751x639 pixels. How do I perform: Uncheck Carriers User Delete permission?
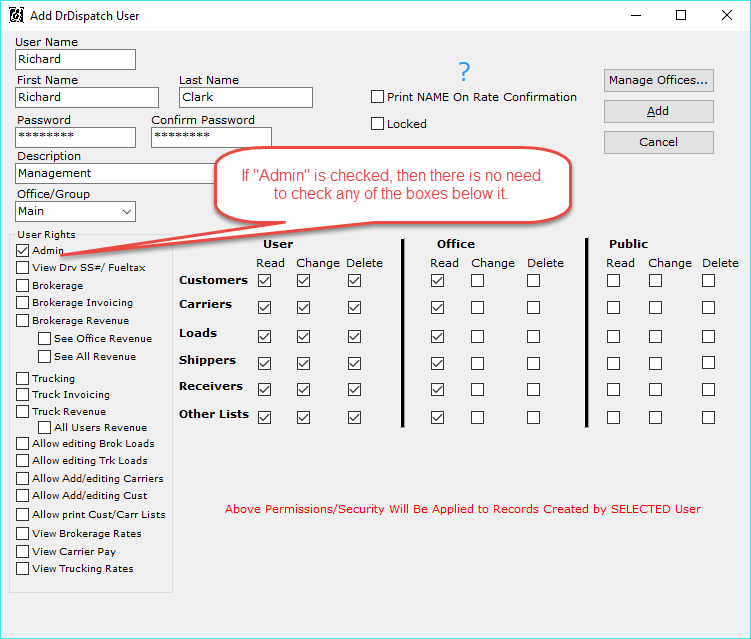point(354,308)
